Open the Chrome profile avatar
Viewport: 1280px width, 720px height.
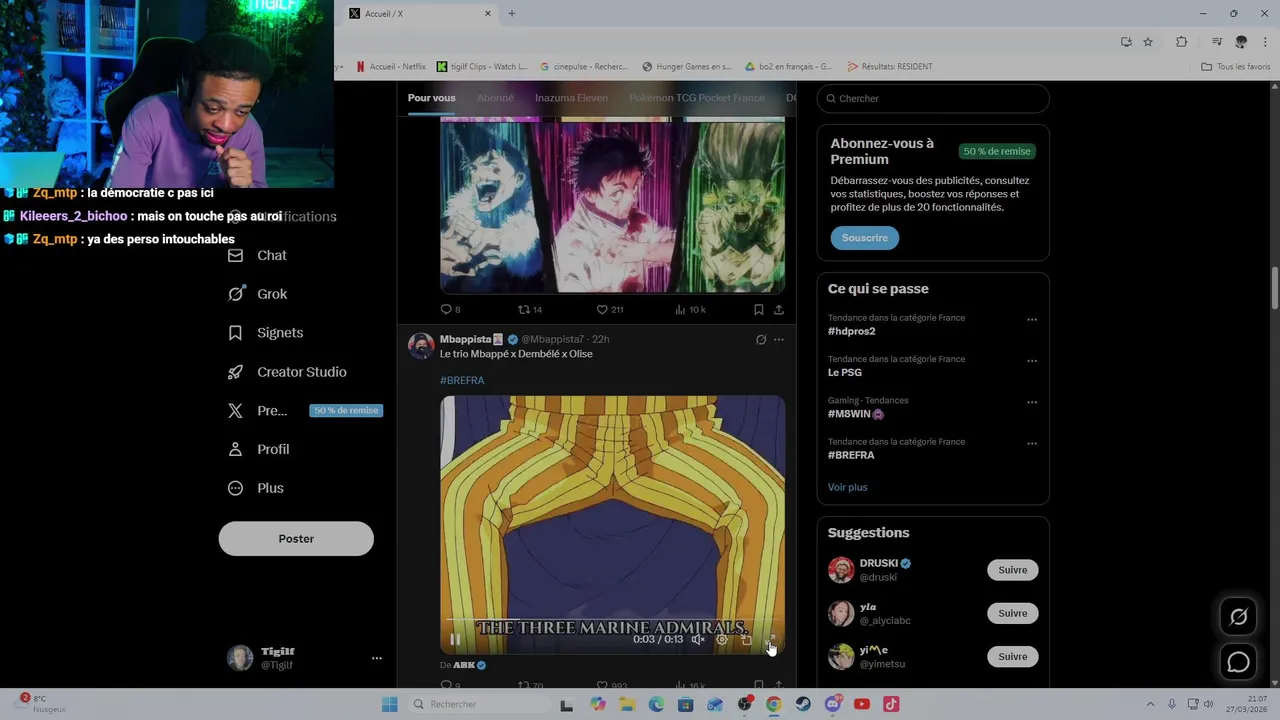coord(1241,42)
